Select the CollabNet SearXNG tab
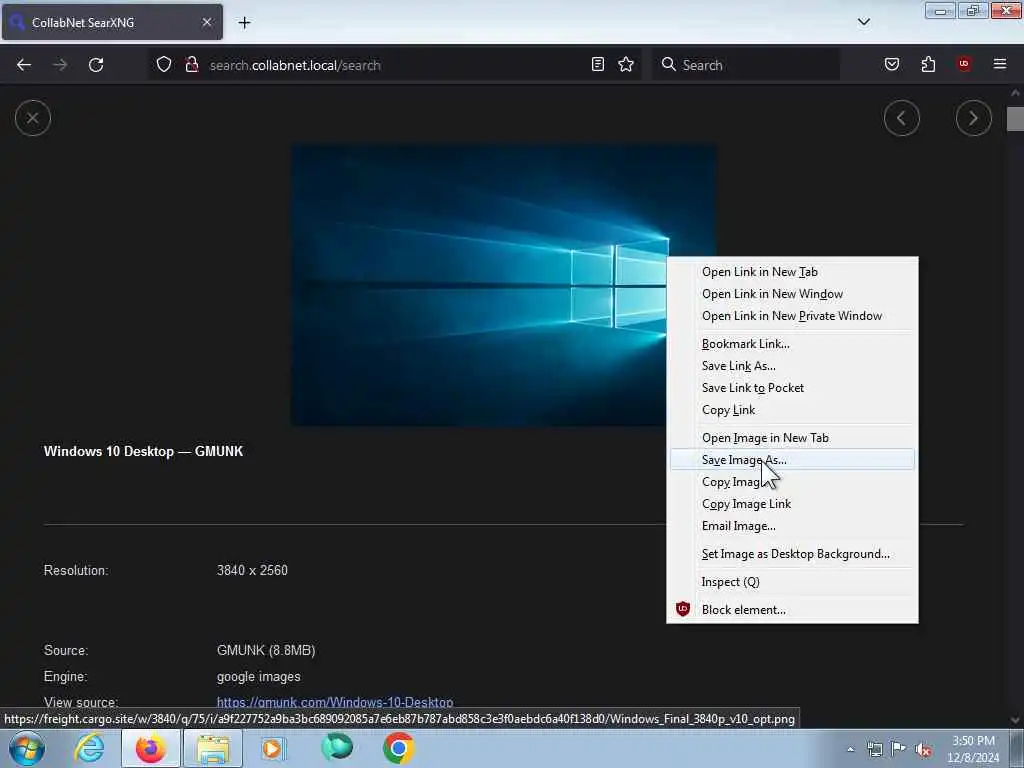The image size is (1024, 768). pyautogui.click(x=112, y=22)
